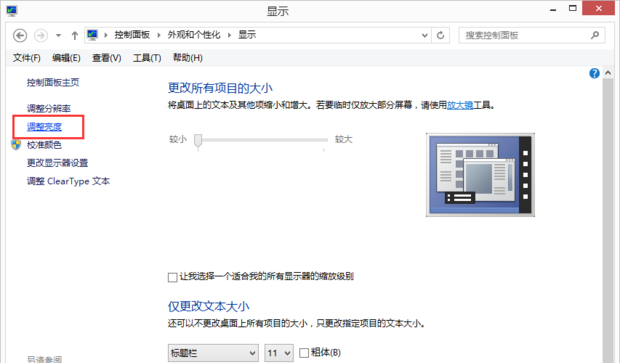Focus the 搜索控制面板 search box
The image size is (620, 363).
531,35
